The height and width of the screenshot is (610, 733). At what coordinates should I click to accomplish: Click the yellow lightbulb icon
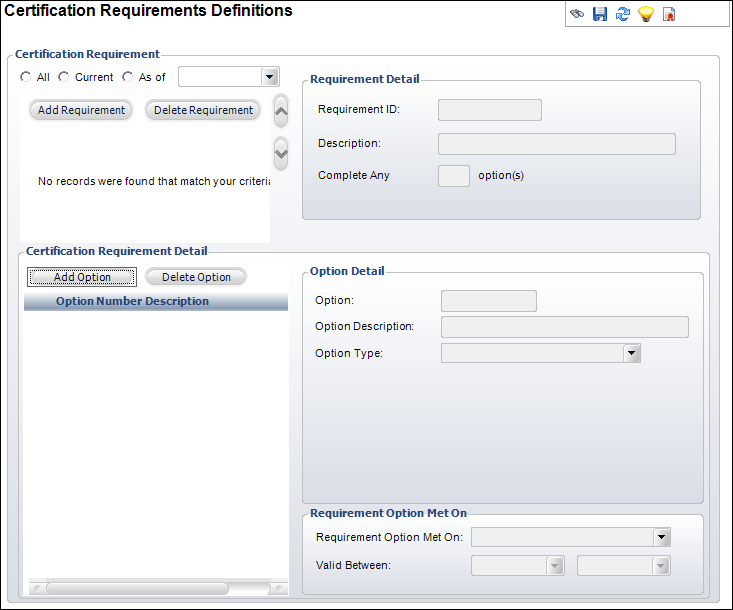pos(646,14)
